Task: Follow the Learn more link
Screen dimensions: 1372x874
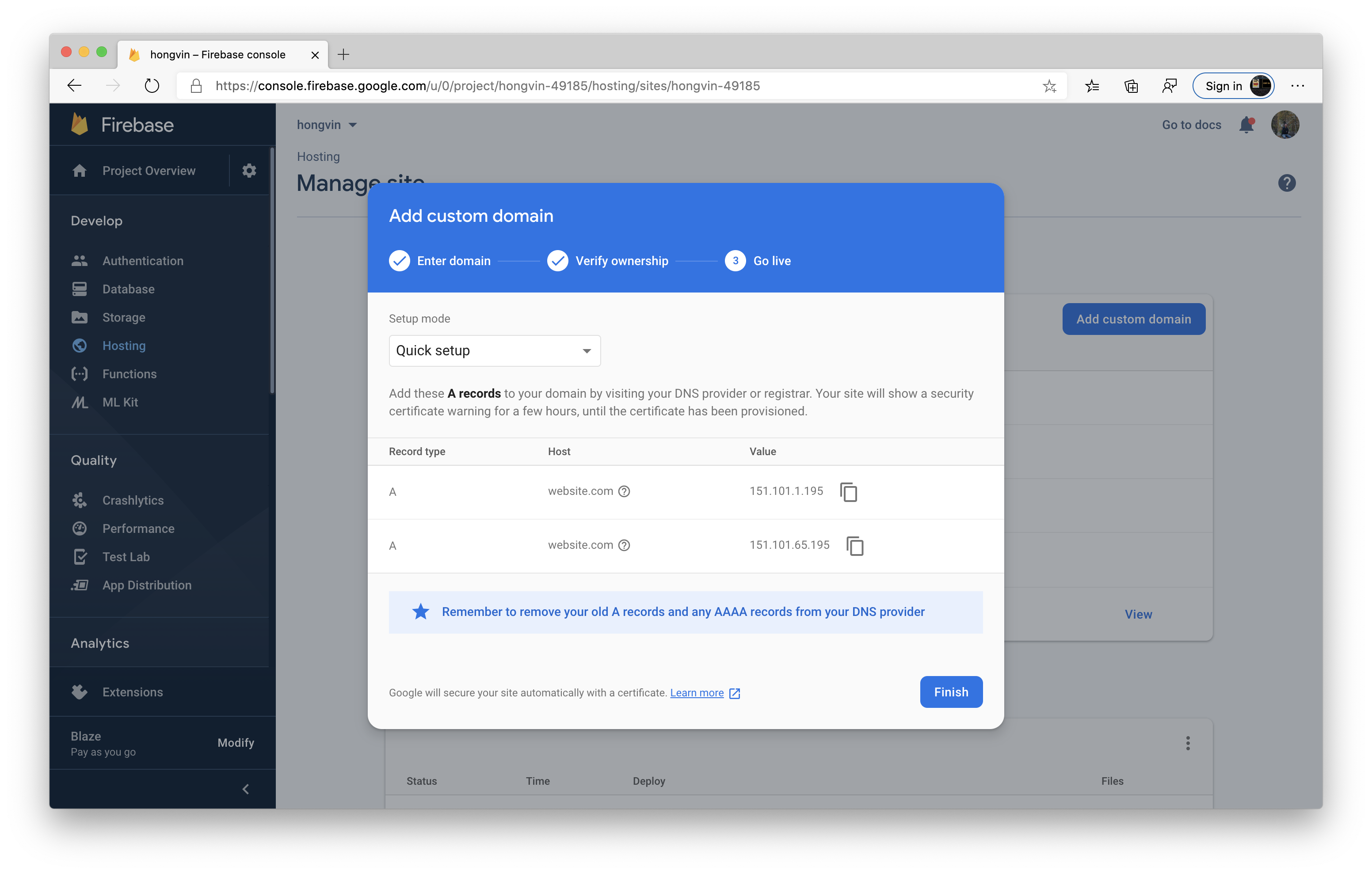Action: 697,693
